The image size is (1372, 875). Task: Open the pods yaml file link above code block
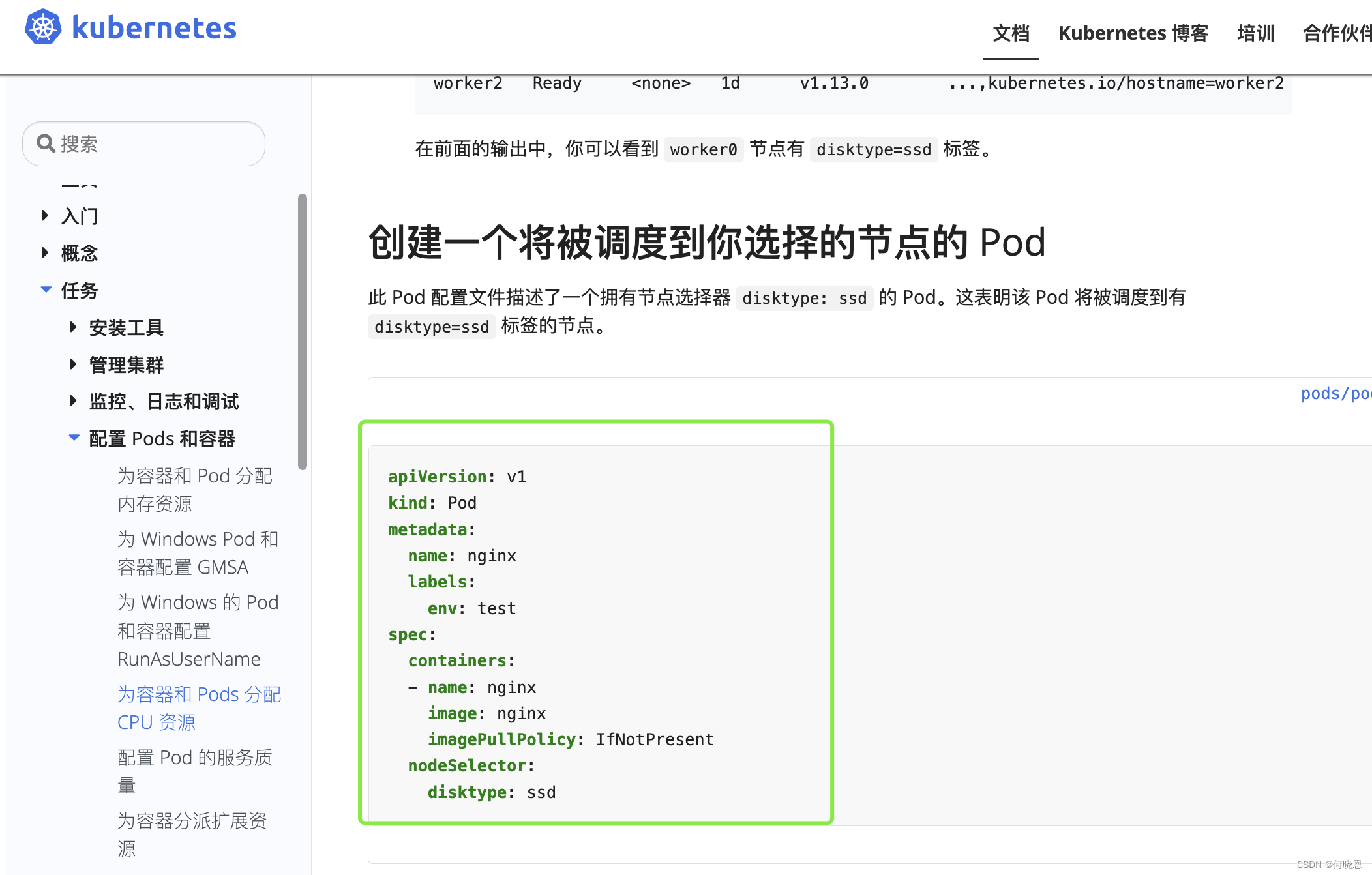click(x=1334, y=393)
